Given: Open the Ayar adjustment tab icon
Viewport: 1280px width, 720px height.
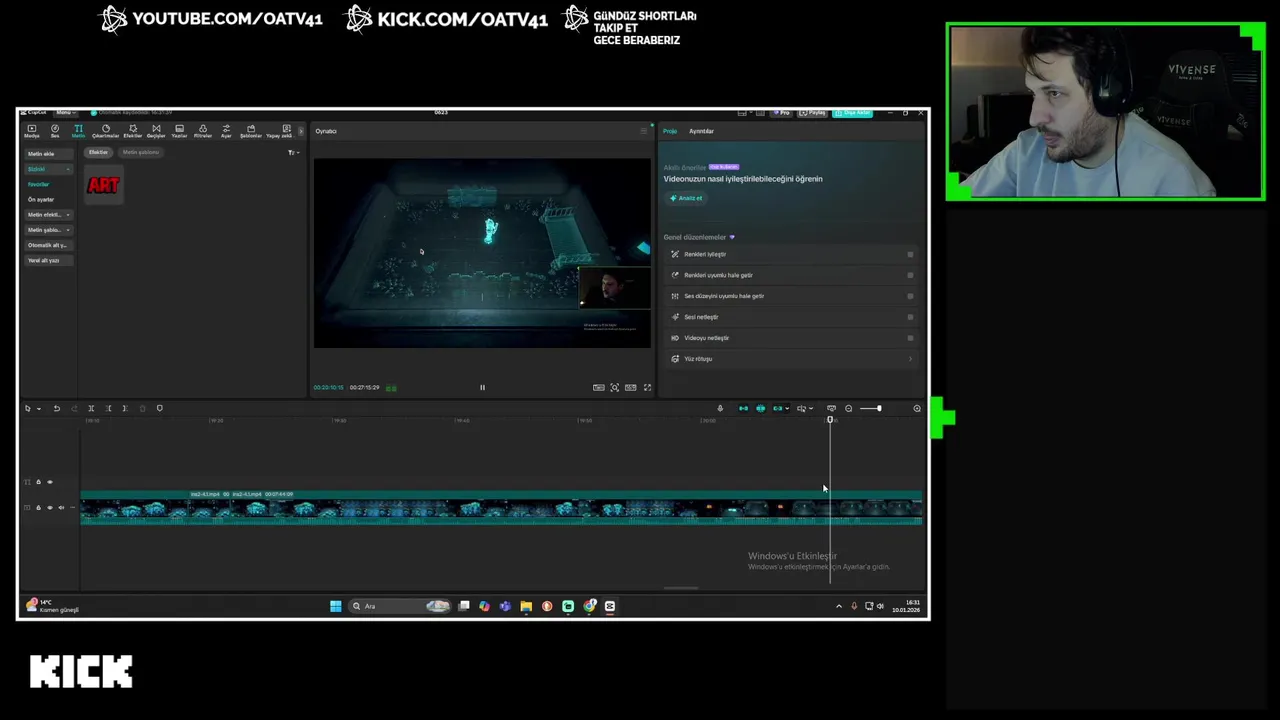Looking at the screenshot, I should (x=226, y=131).
